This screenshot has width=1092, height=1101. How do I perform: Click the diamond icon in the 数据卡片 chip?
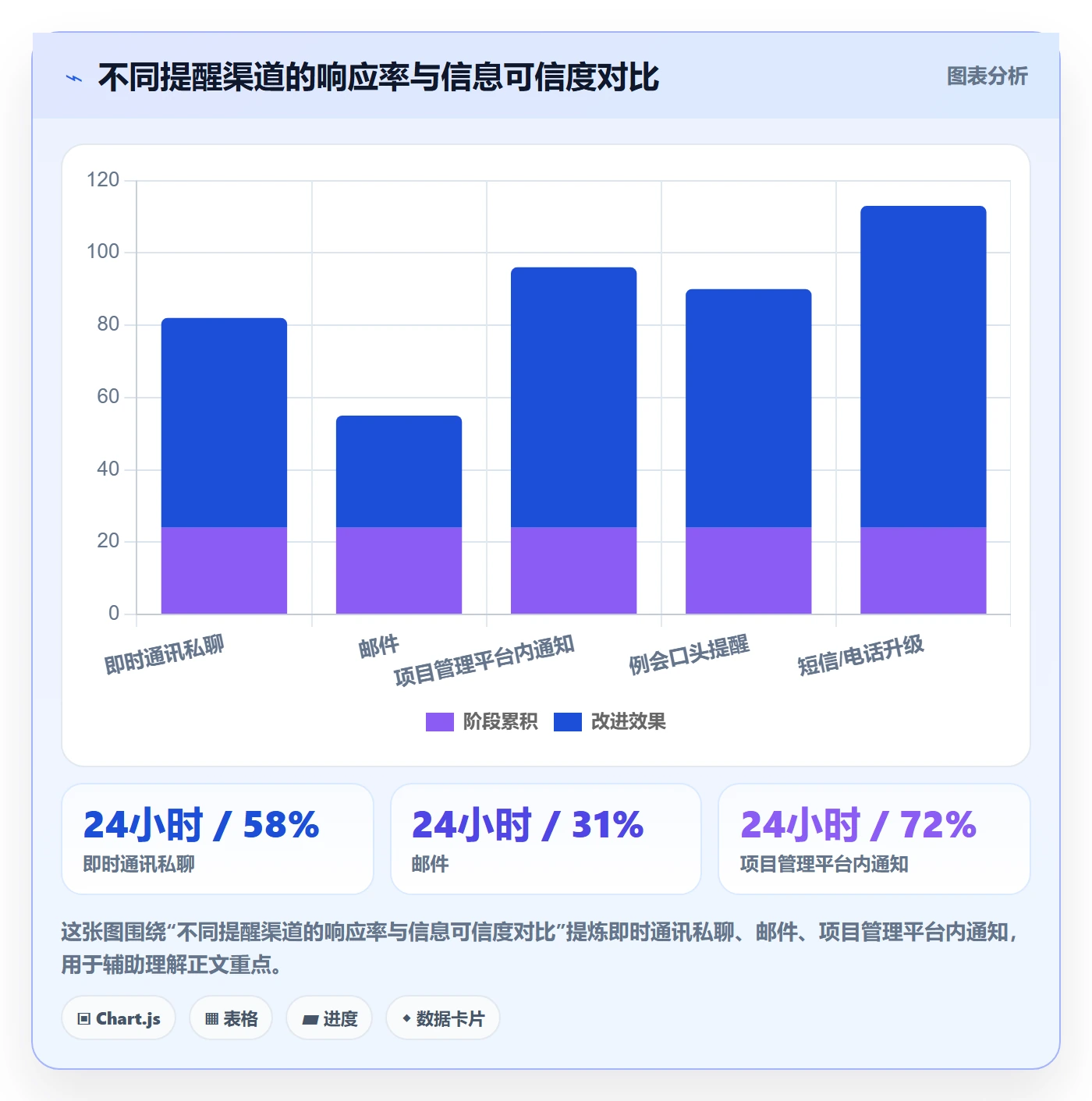click(x=406, y=1018)
